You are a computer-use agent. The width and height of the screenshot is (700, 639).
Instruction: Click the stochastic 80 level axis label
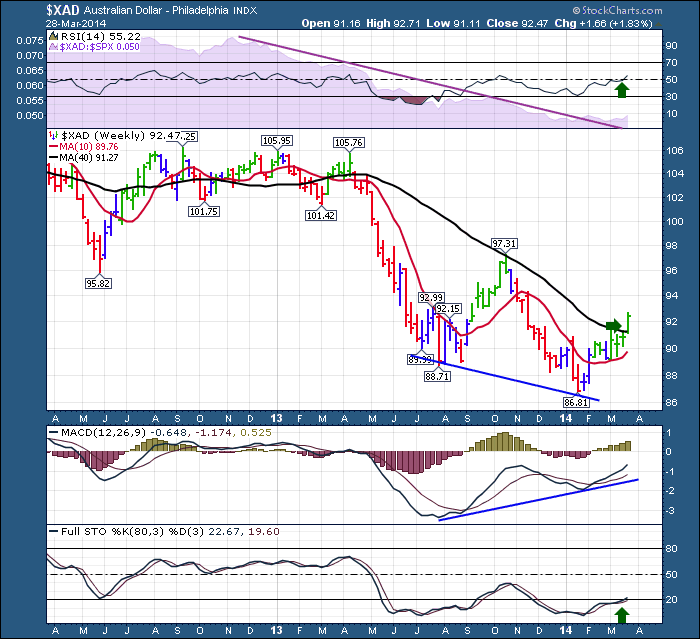(x=671, y=549)
